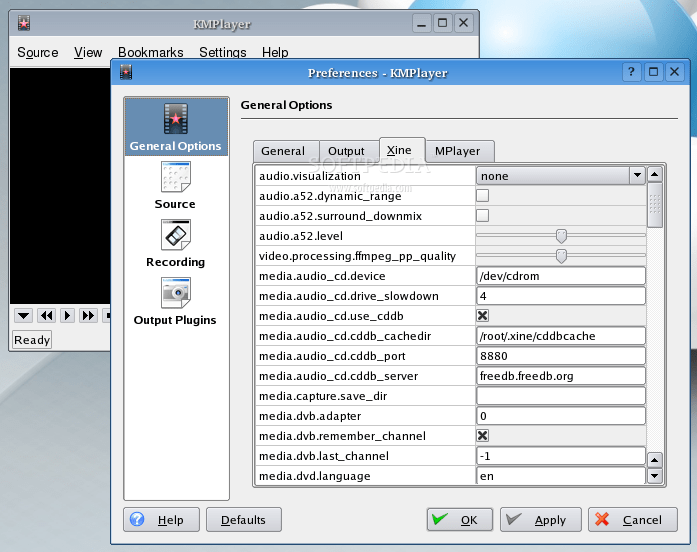Click media.dvd.language input field
This screenshot has width=697, height=552.
point(561,476)
